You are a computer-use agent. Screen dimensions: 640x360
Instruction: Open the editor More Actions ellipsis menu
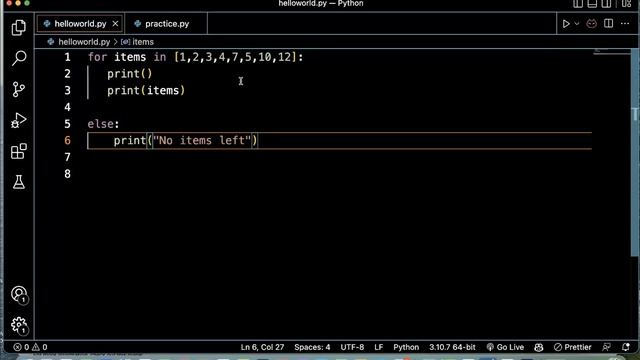(625, 24)
